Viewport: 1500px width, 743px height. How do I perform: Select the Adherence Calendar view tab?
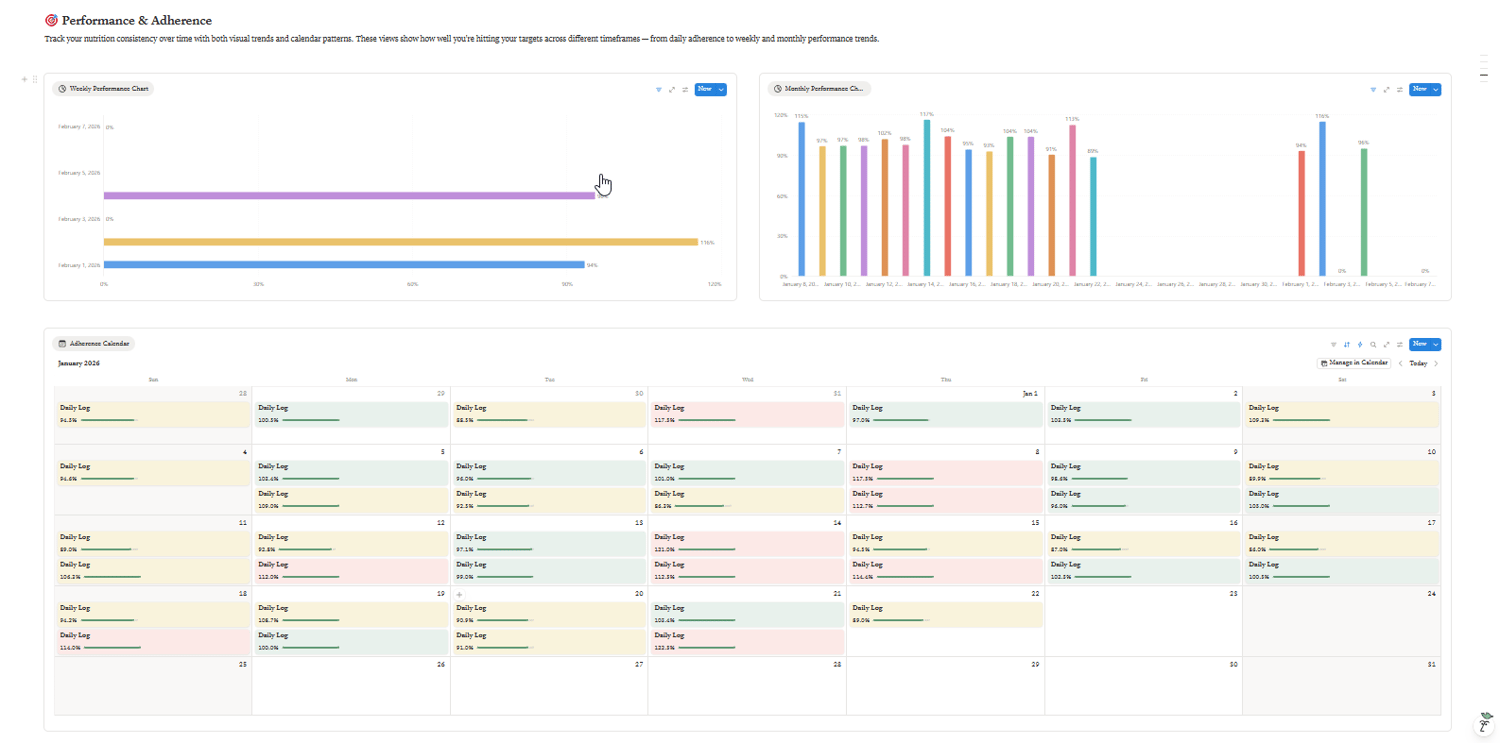tap(94, 344)
